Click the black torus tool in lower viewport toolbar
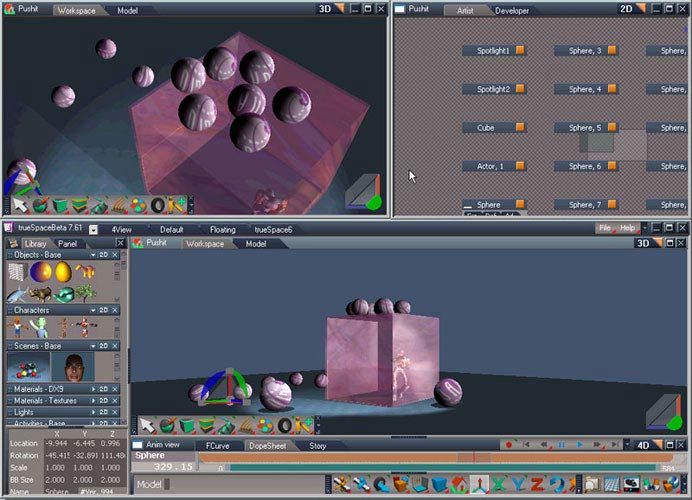This screenshot has width=692, height=500. coord(284,426)
